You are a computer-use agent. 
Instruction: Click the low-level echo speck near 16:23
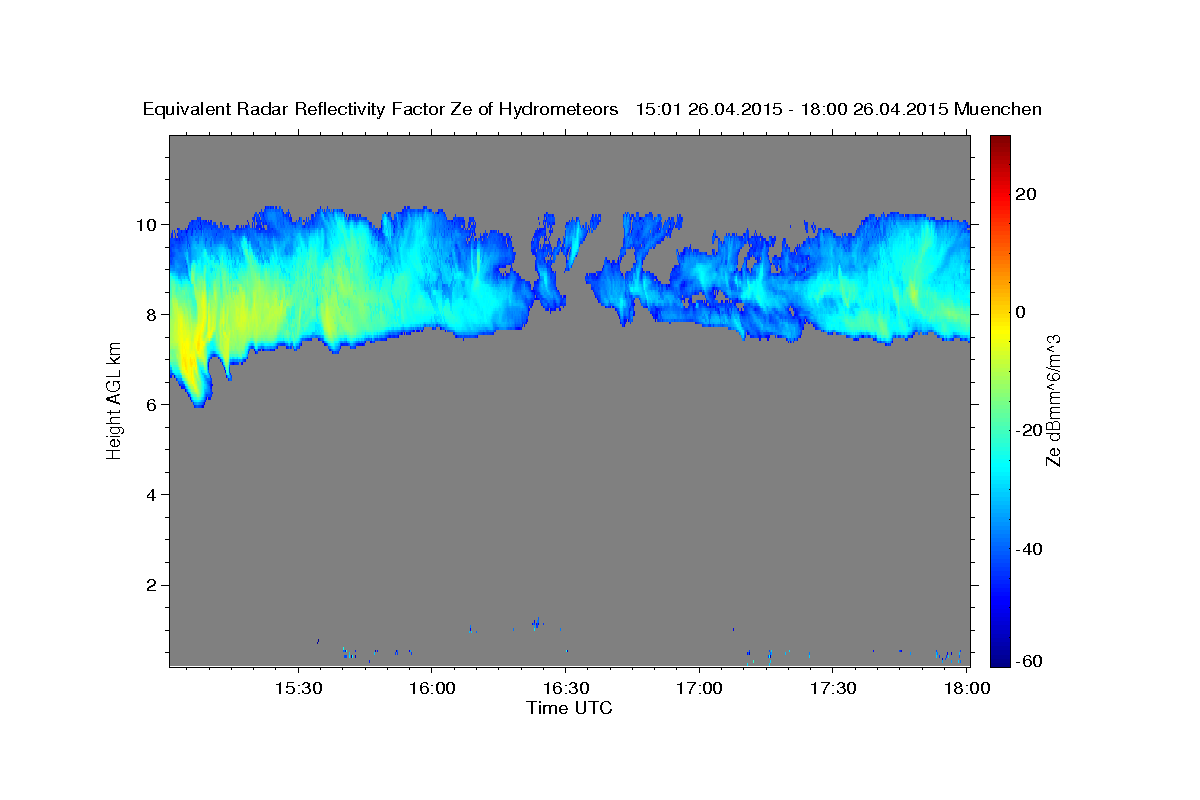click(x=536, y=623)
